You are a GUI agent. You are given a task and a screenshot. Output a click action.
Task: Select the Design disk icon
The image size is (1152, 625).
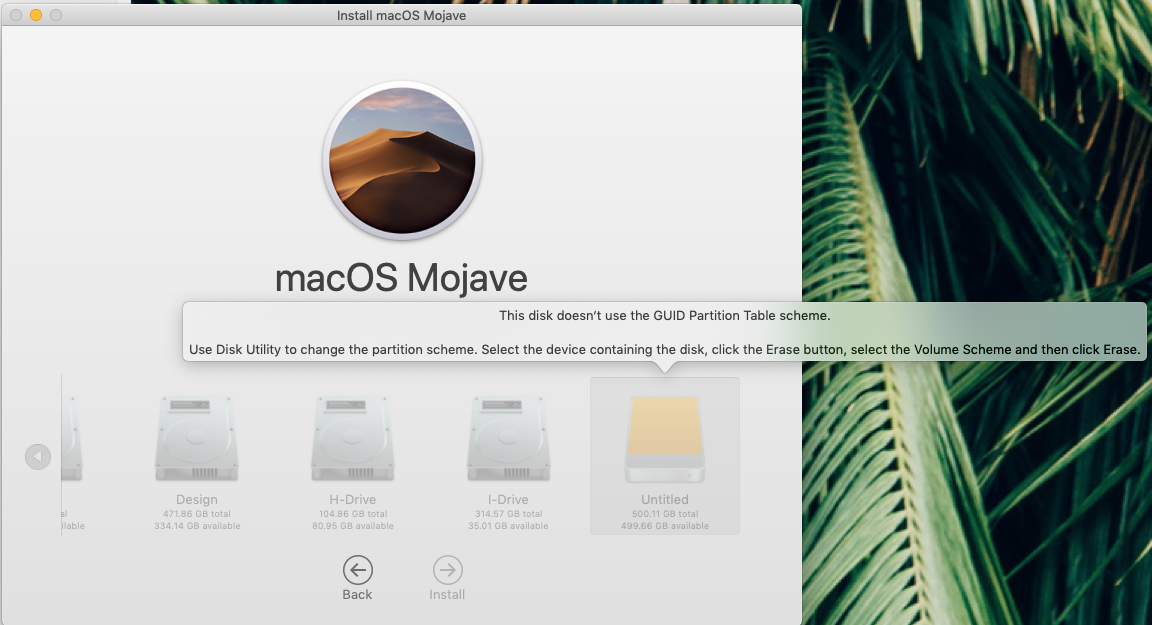point(196,438)
